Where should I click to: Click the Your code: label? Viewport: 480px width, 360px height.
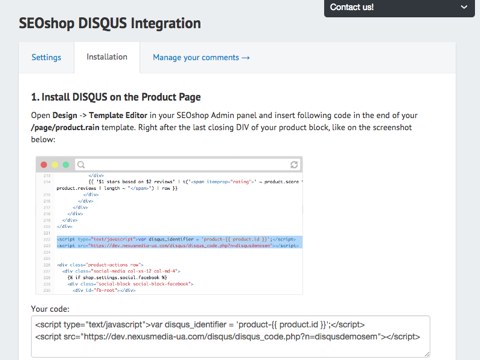pos(50,309)
